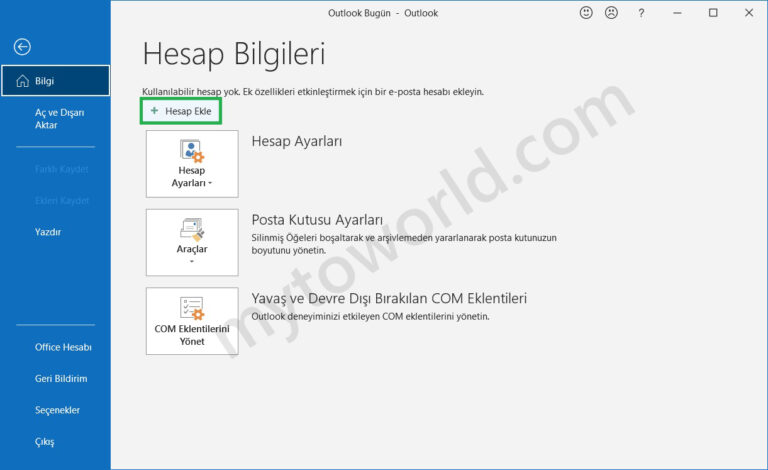768x470 pixels.
Task: Click the back arrow circle icon
Action: [22, 47]
